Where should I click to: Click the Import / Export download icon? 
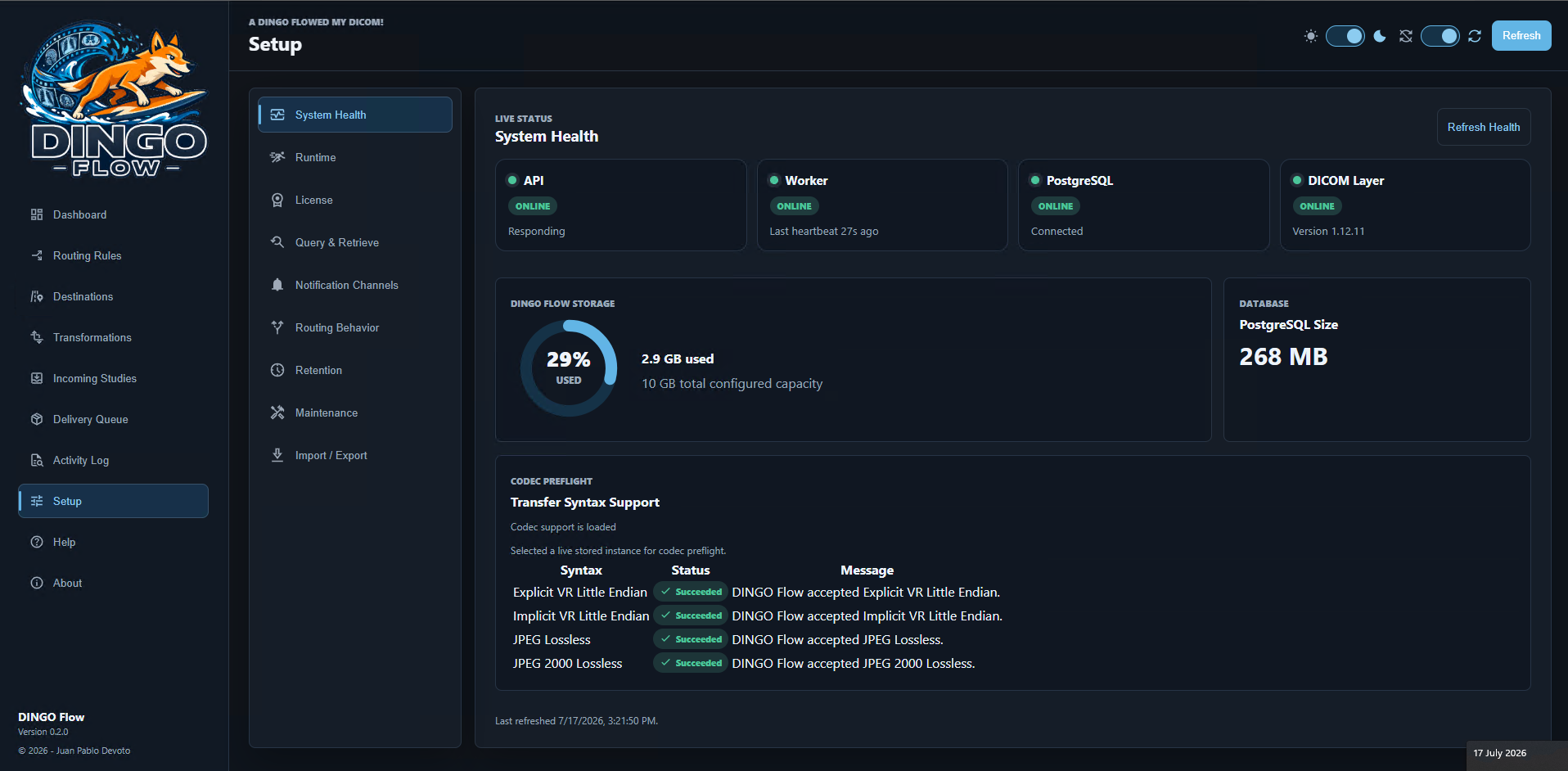point(277,455)
